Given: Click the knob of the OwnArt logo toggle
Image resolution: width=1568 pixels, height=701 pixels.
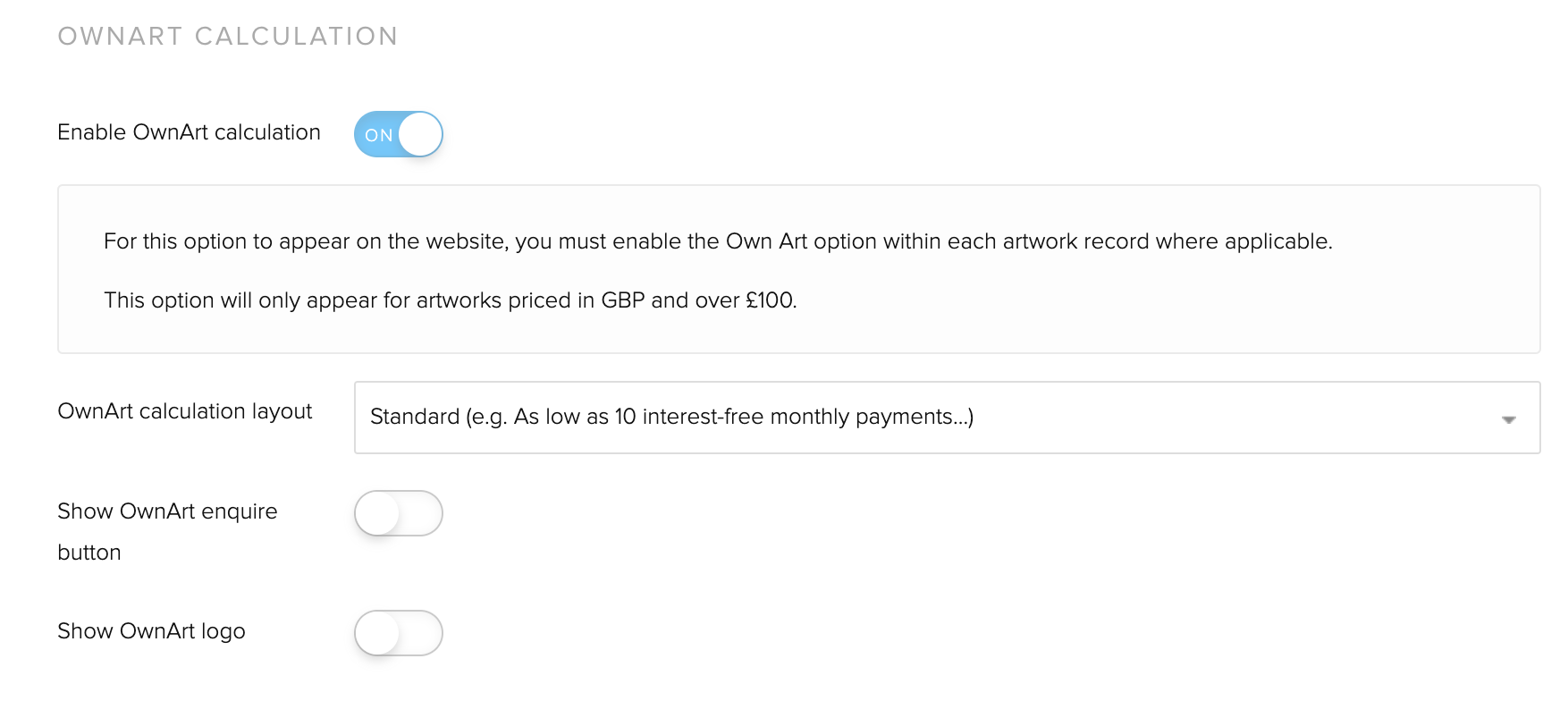Looking at the screenshot, I should click(377, 633).
